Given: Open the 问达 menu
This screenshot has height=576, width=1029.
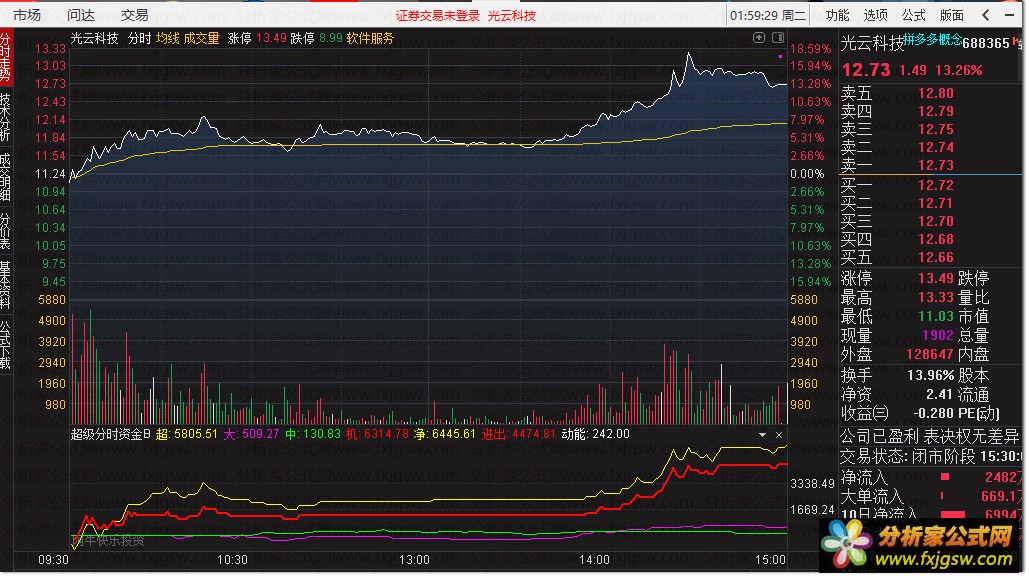Looking at the screenshot, I should [x=81, y=14].
